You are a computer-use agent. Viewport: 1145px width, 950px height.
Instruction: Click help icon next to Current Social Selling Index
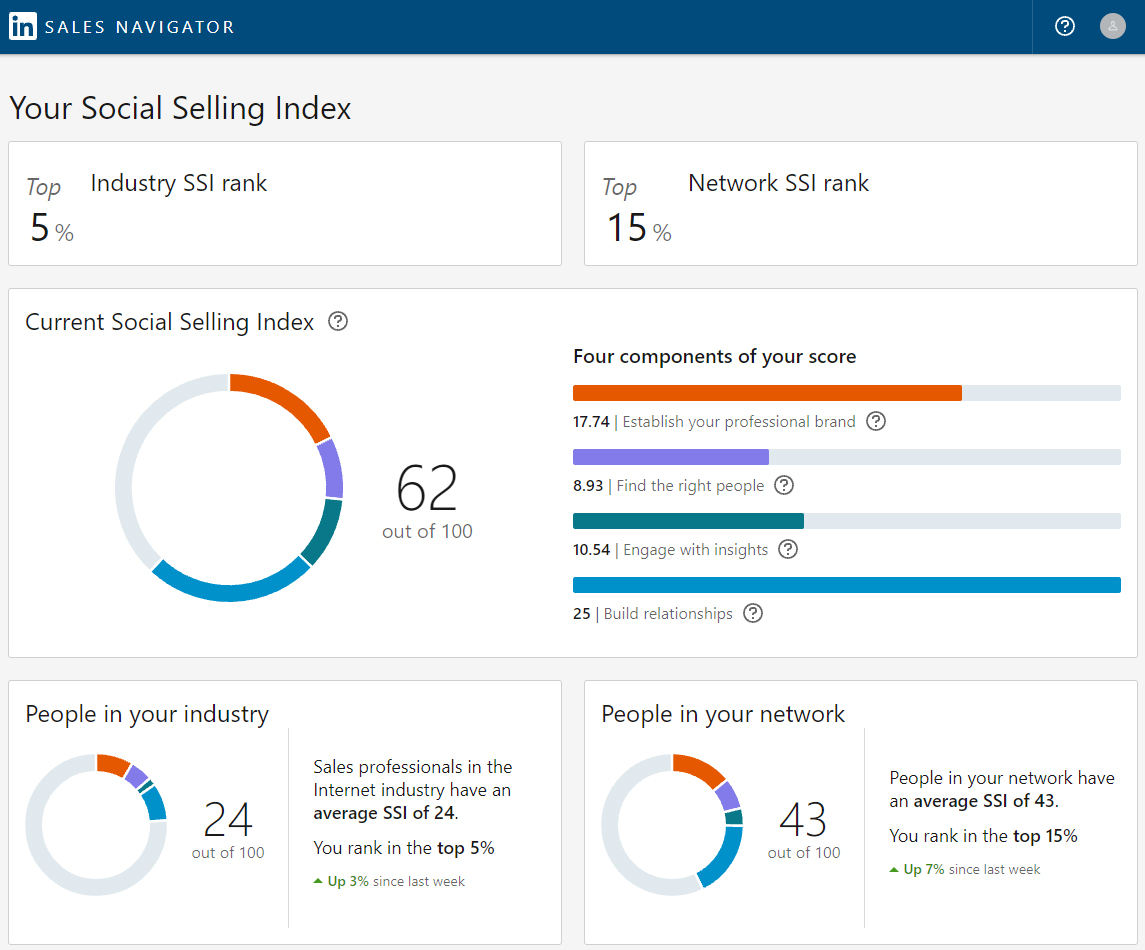(x=337, y=321)
